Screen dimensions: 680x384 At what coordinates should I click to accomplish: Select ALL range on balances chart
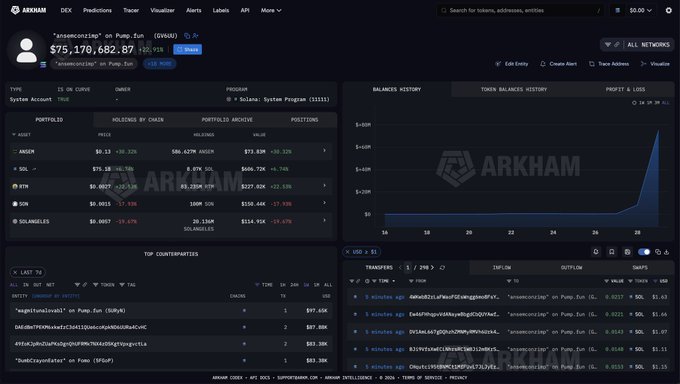(x=665, y=103)
